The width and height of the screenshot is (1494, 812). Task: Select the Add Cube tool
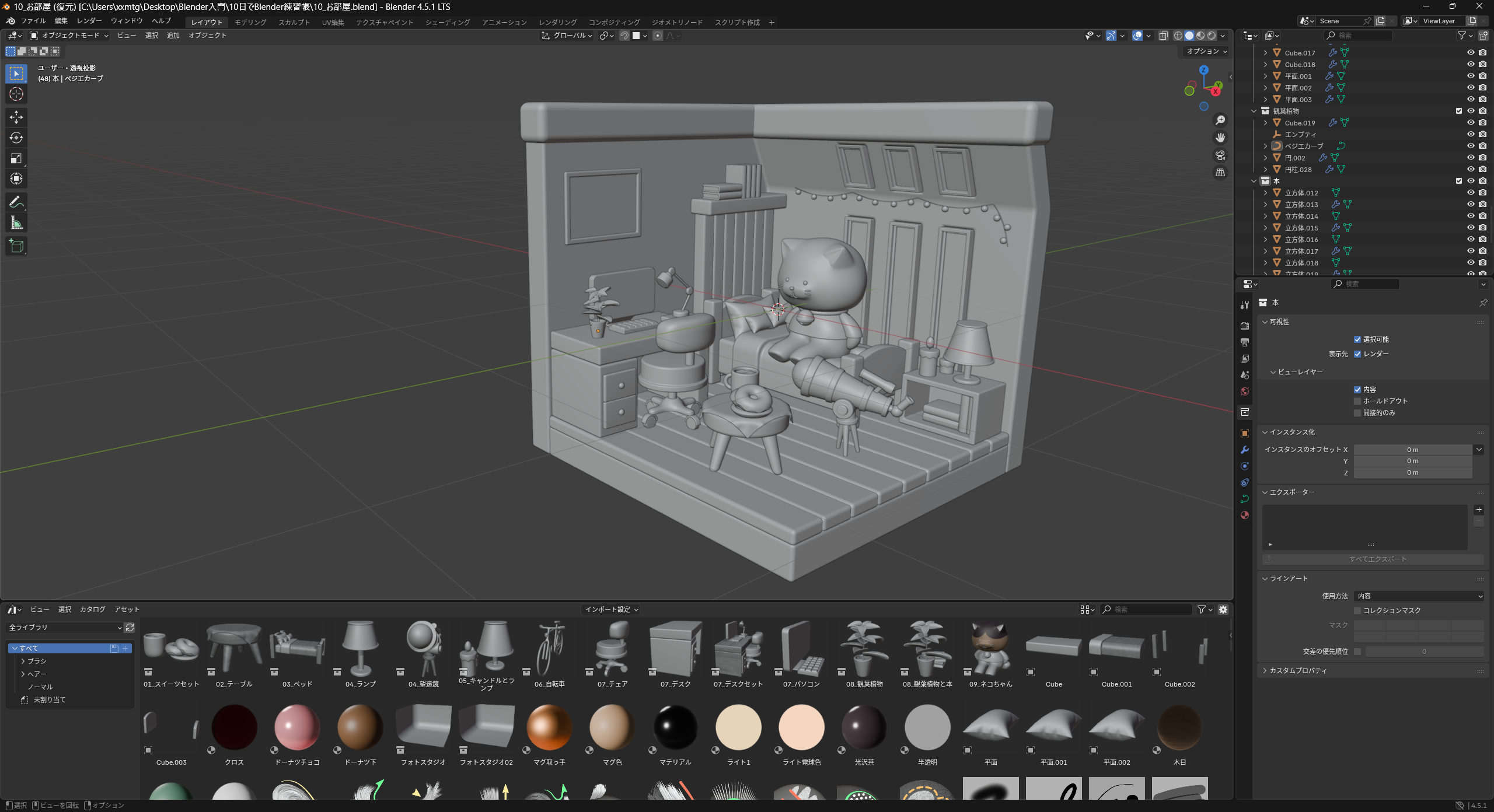pos(16,246)
